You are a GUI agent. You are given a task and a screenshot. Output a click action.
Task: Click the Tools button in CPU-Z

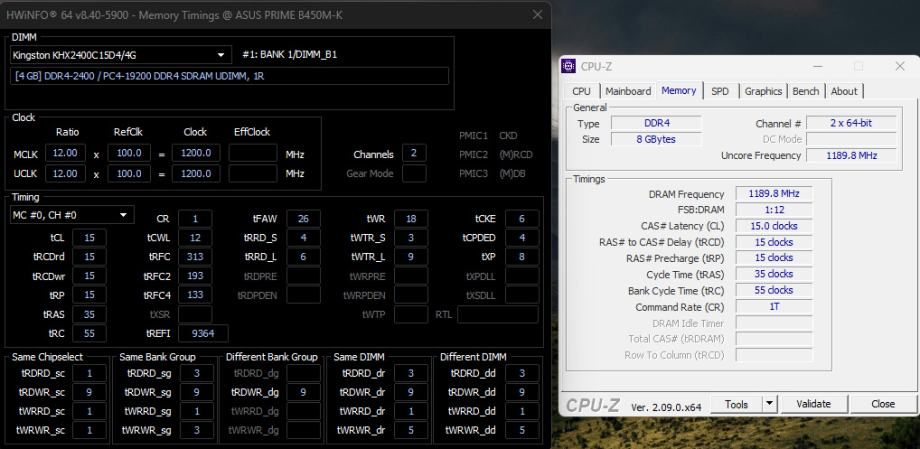736,404
